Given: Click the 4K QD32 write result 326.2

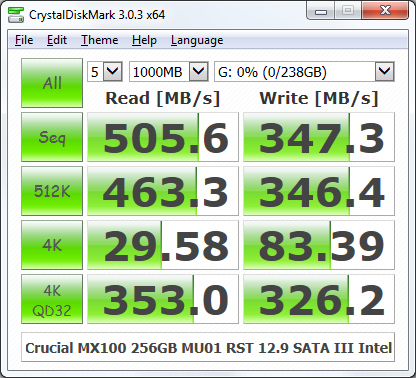Looking at the screenshot, I should (319, 299).
